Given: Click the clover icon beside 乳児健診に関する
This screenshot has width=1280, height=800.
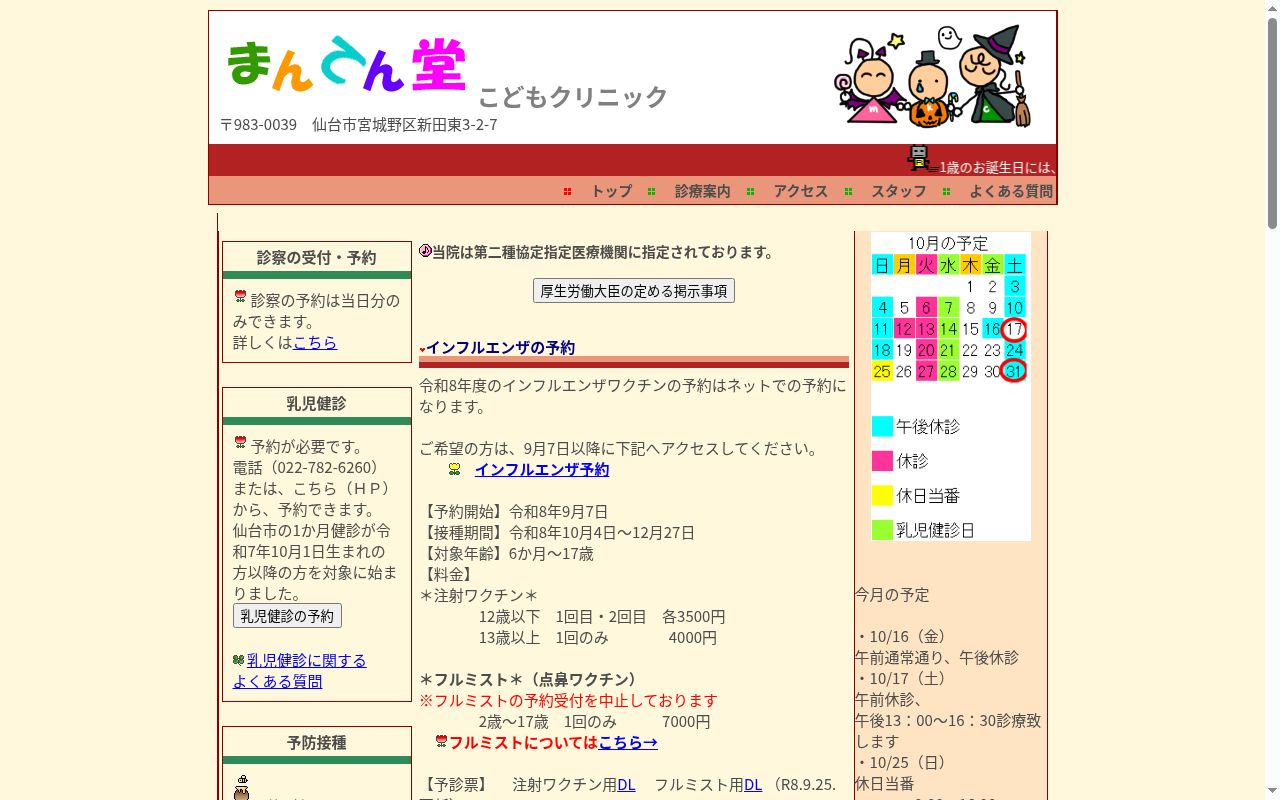Looking at the screenshot, I should click(238, 660).
